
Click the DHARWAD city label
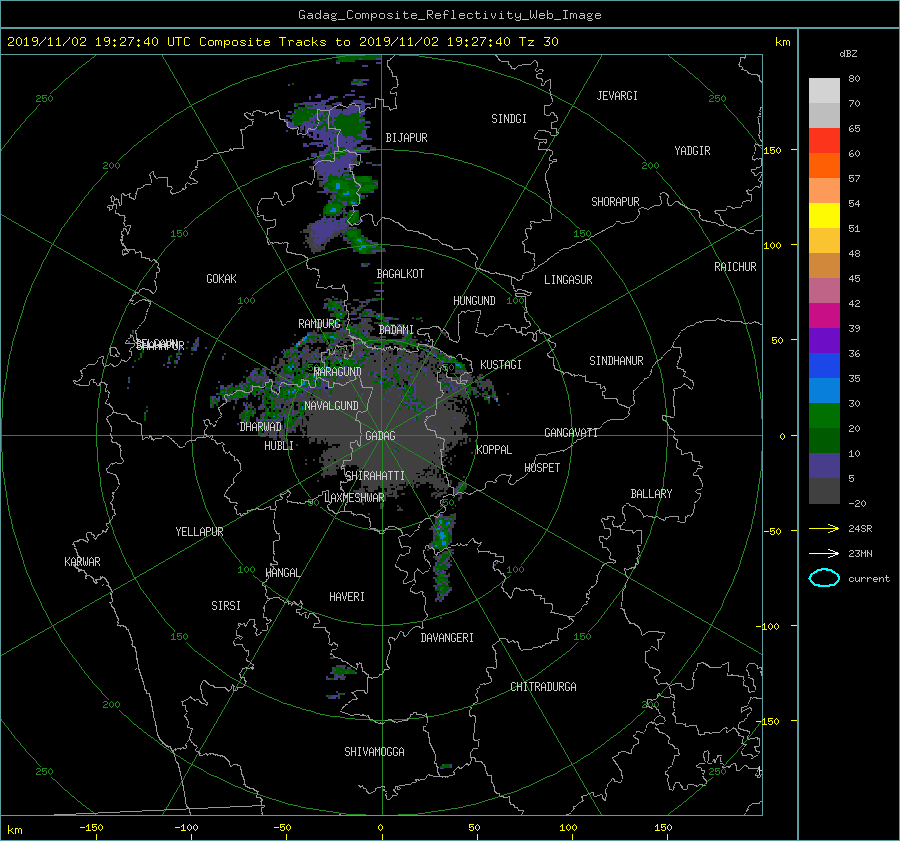261,427
